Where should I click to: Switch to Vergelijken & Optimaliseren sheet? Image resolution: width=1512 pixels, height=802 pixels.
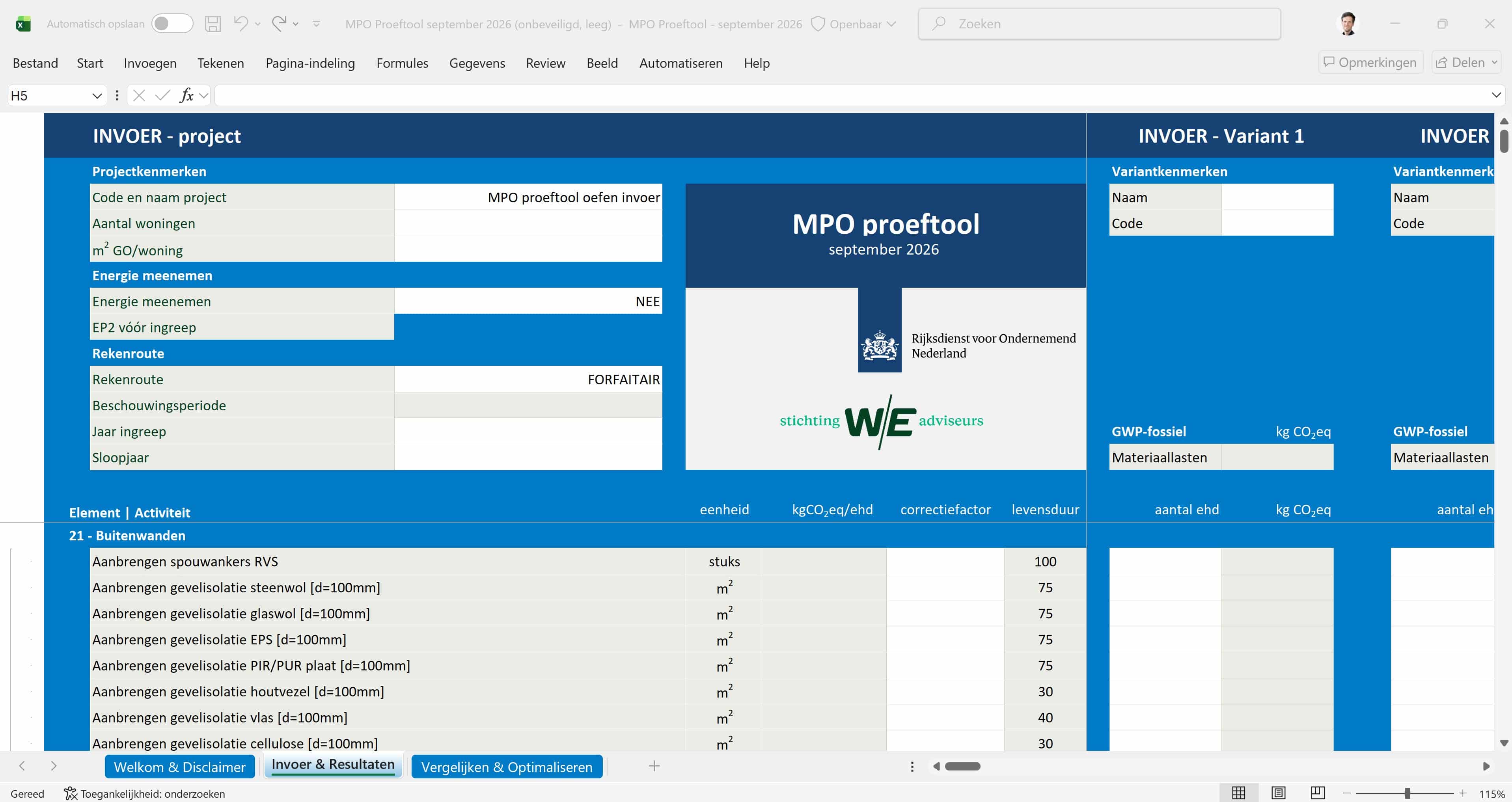point(507,766)
